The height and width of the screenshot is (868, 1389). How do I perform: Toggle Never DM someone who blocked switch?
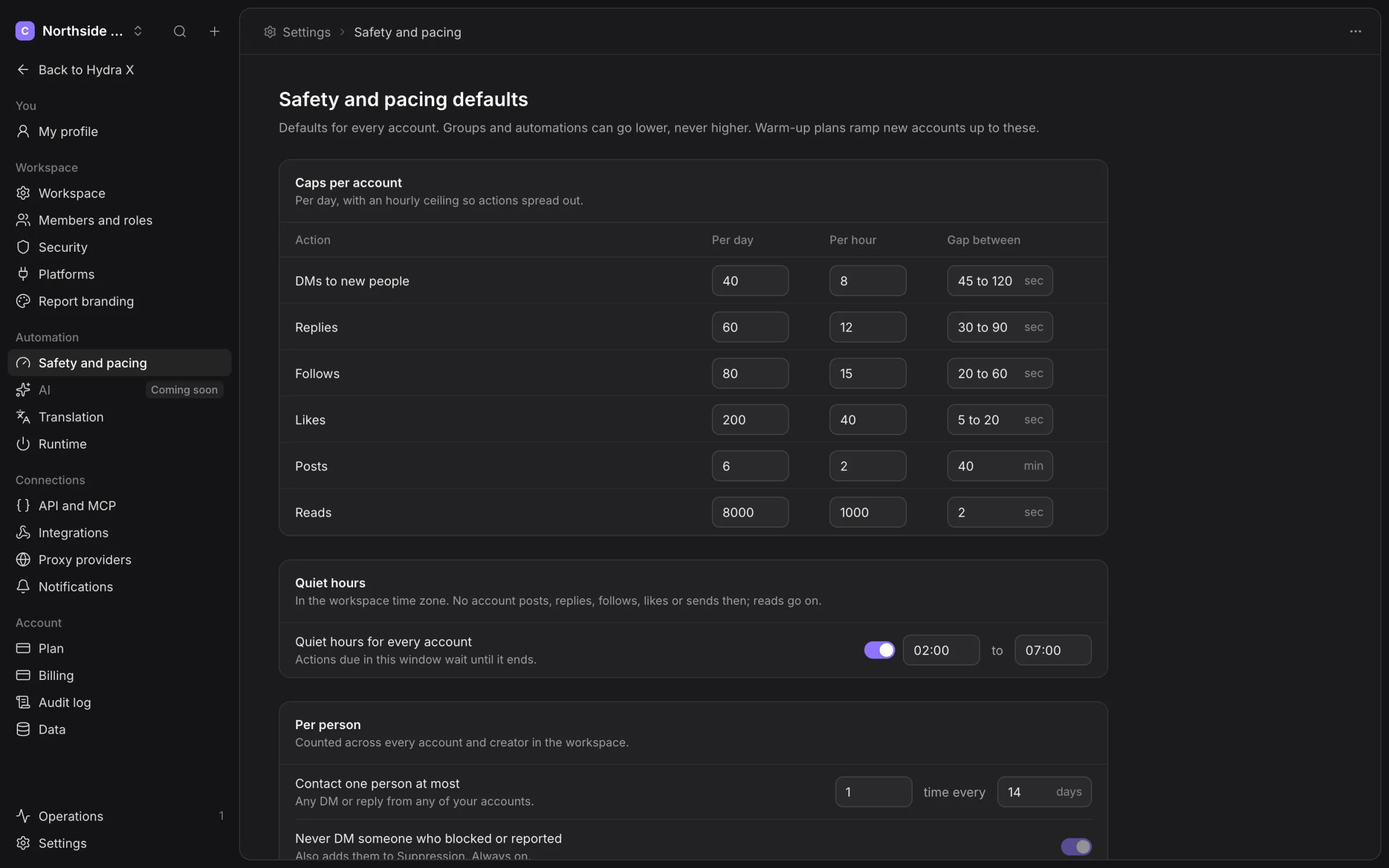pos(1076,847)
